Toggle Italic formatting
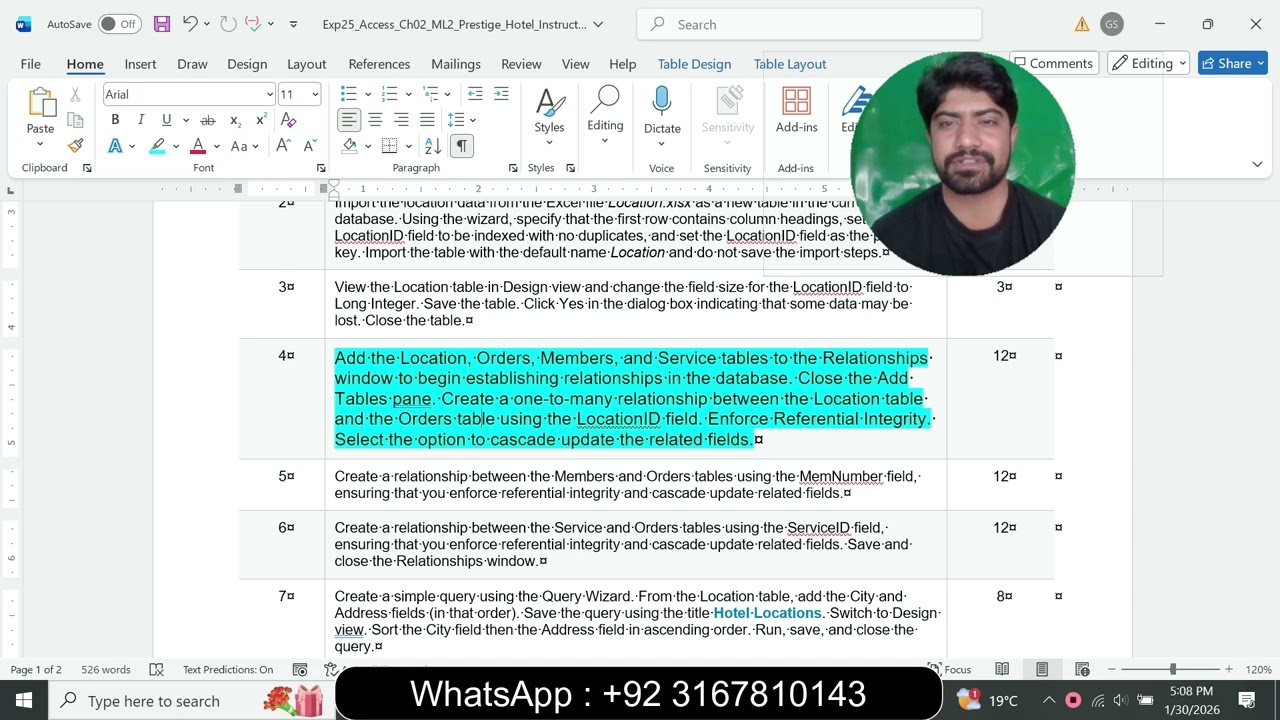Screen dimensions: 1280x720 pos(141,120)
